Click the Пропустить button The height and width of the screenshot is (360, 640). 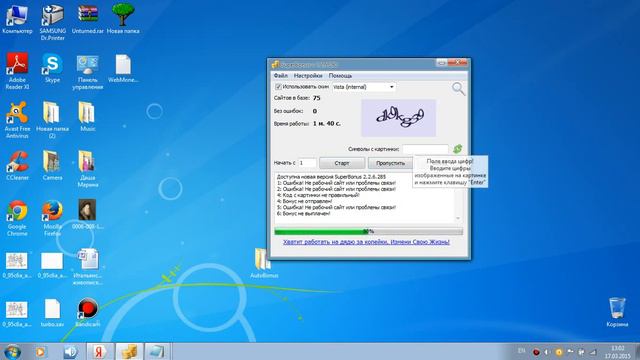[390, 163]
